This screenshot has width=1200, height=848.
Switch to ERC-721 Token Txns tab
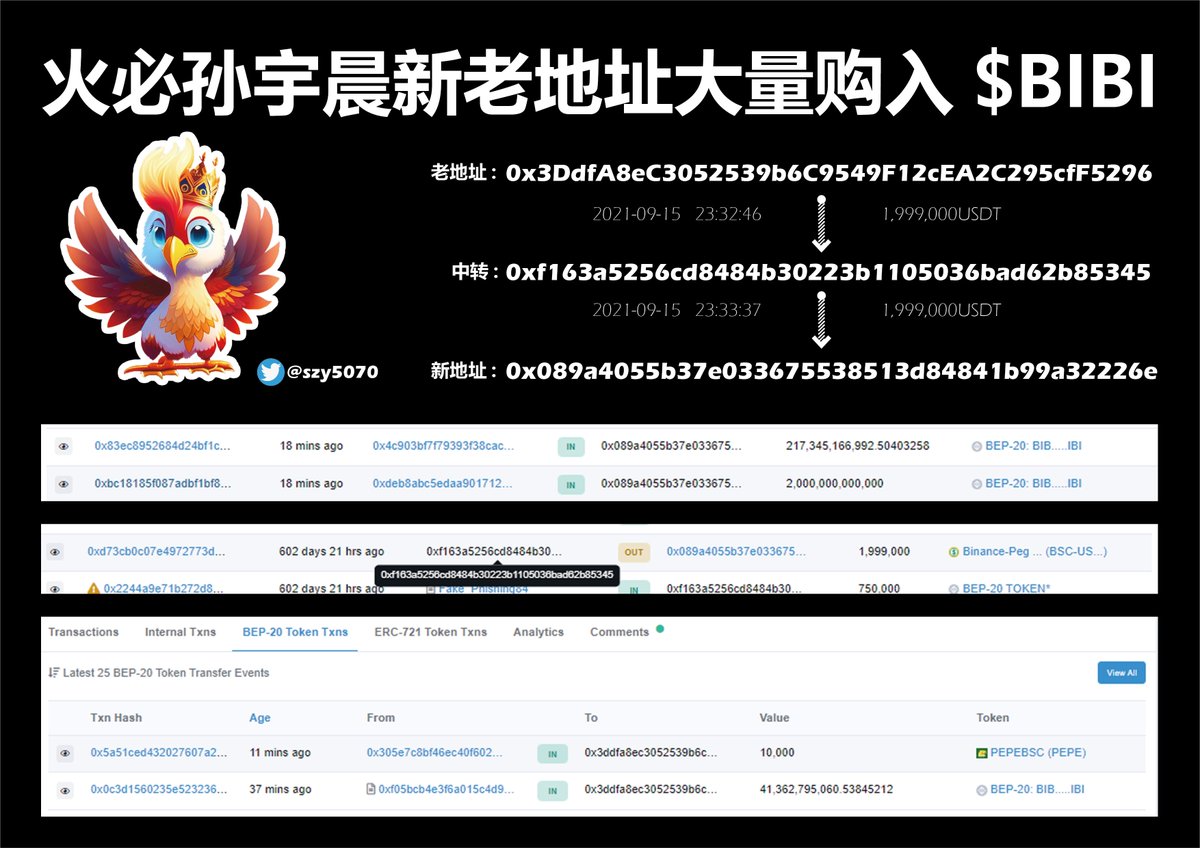431,632
